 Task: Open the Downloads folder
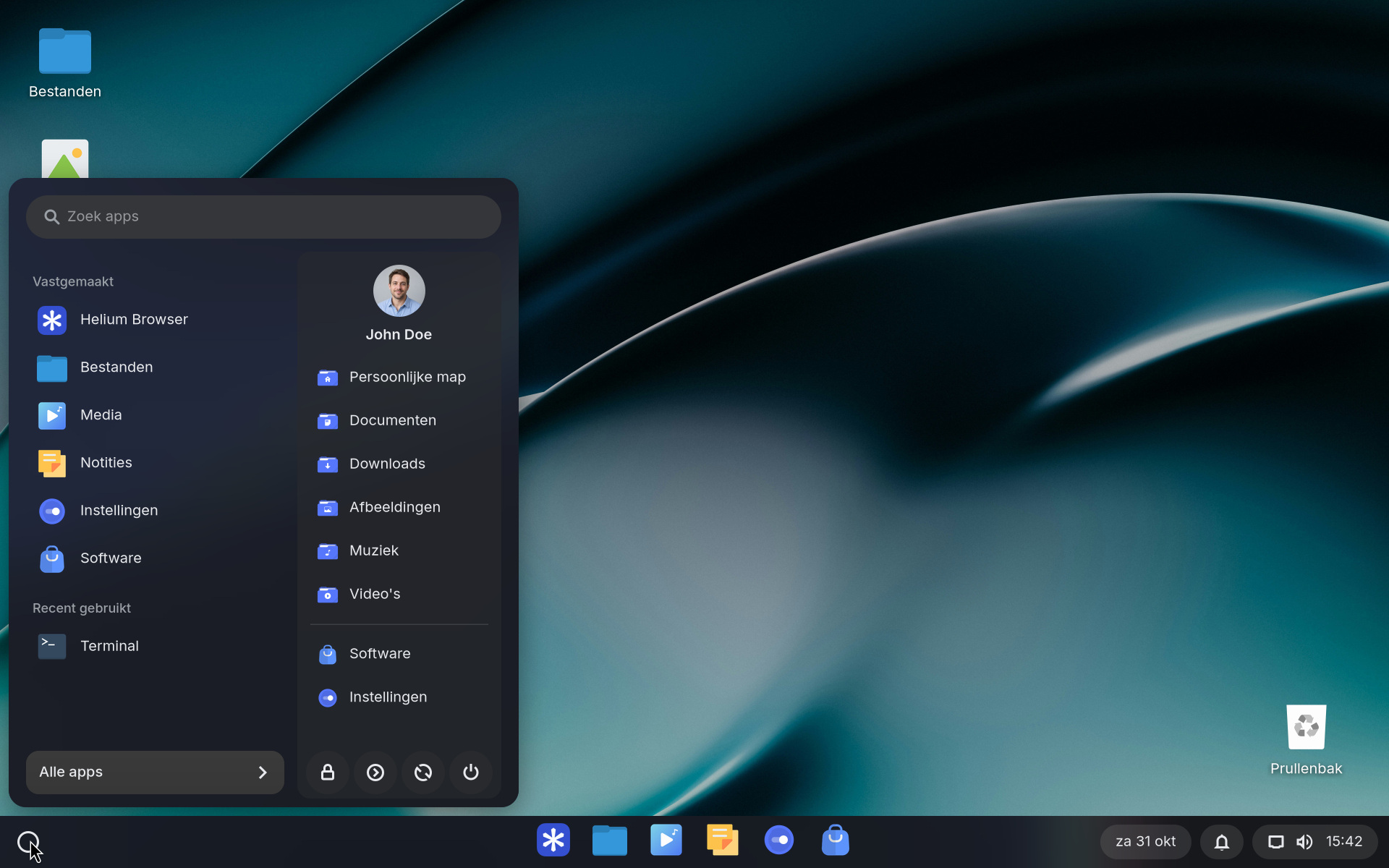399,464
